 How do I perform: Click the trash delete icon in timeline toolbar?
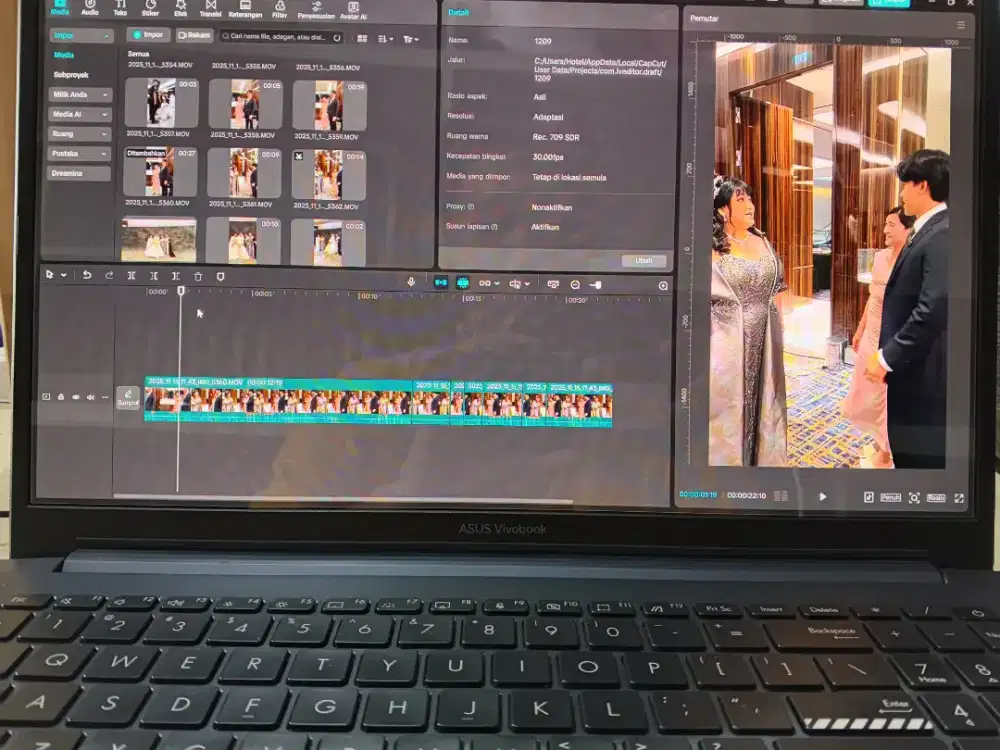[x=199, y=277]
